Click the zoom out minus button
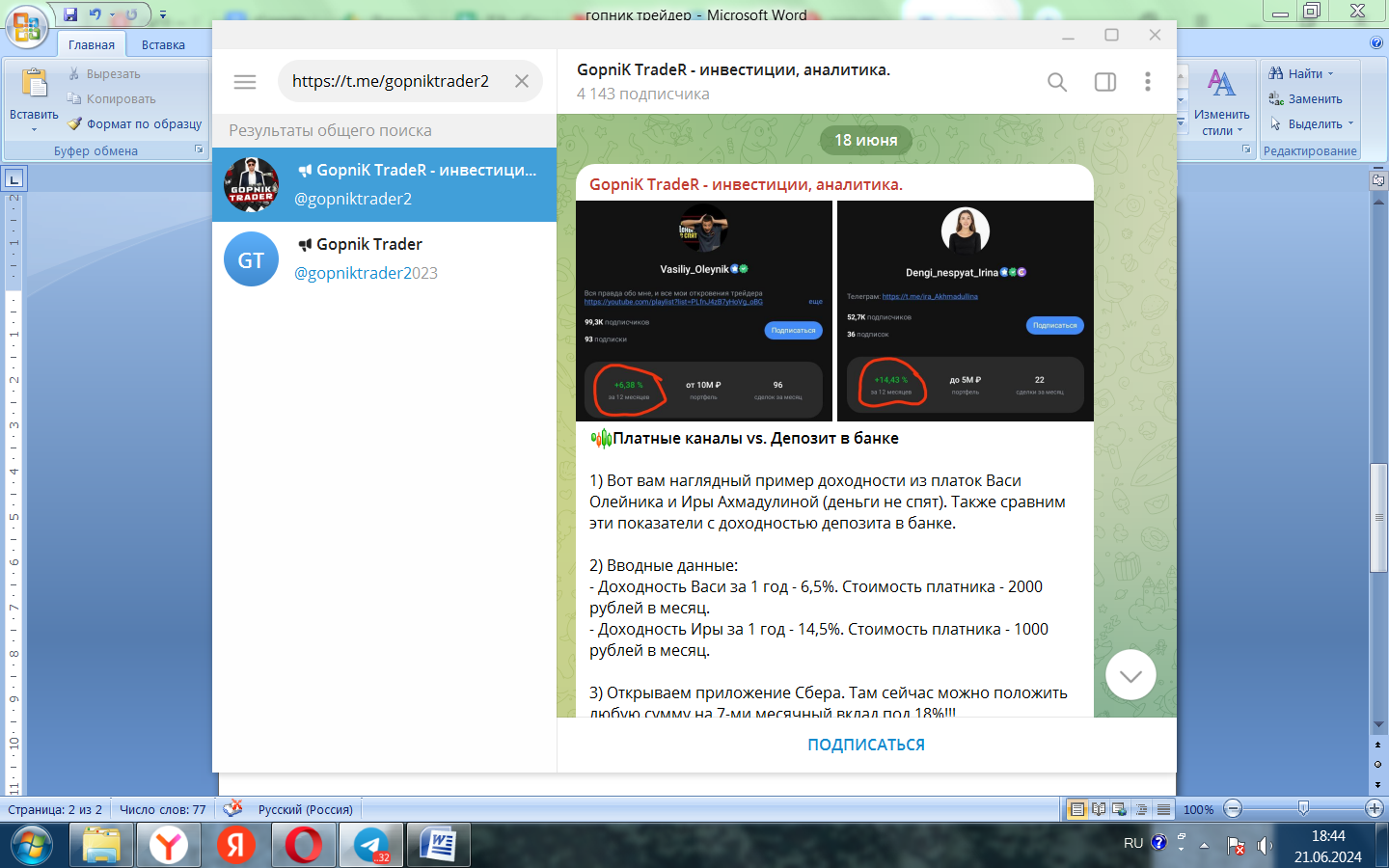The height and width of the screenshot is (868, 1389). [x=1233, y=809]
